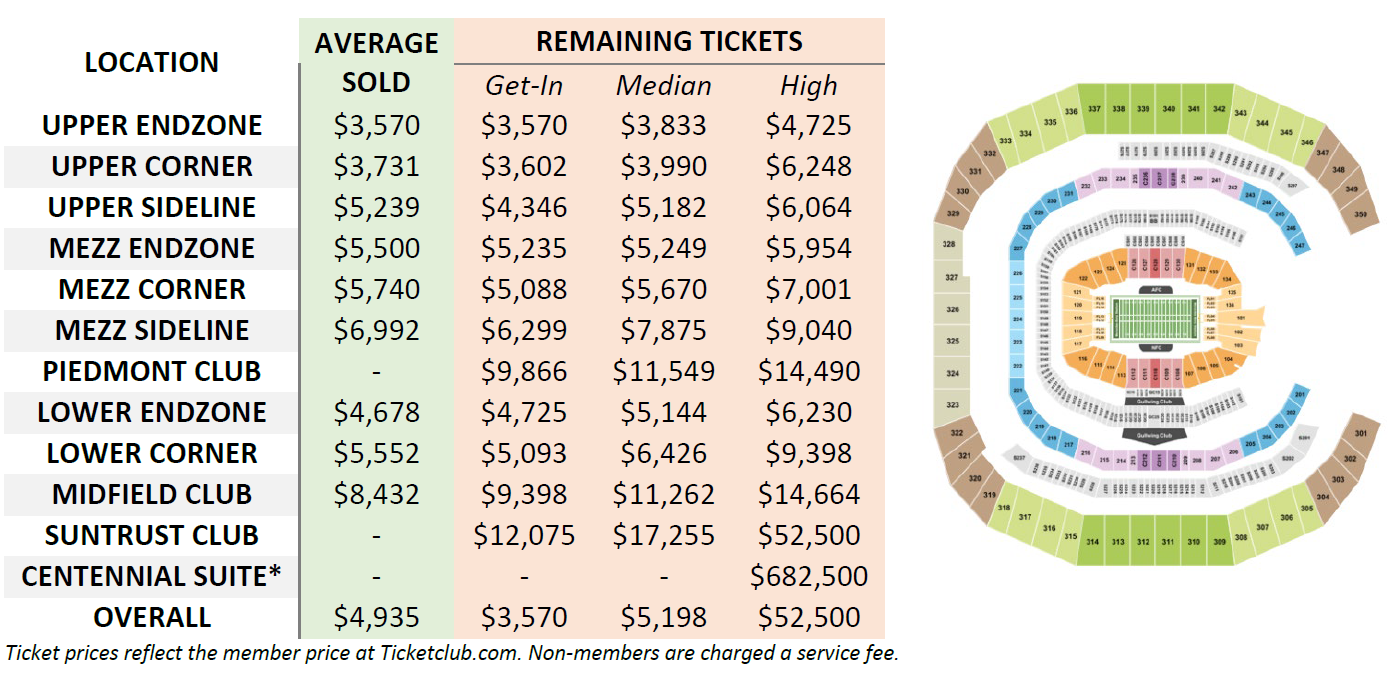This screenshot has width=1390, height=682.
Task: Click the $682,500 high price cell
Action: [x=808, y=576]
